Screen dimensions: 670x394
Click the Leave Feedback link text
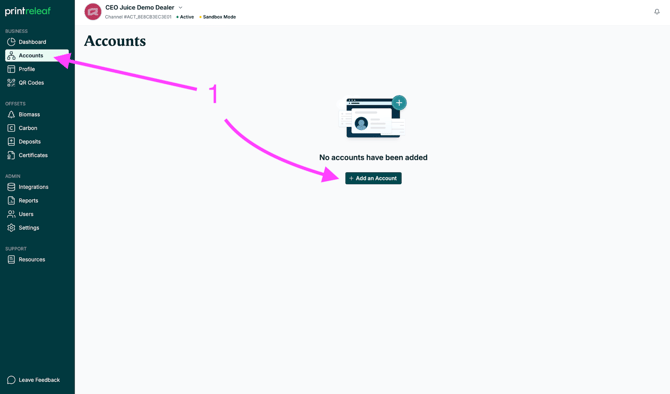[39, 380]
